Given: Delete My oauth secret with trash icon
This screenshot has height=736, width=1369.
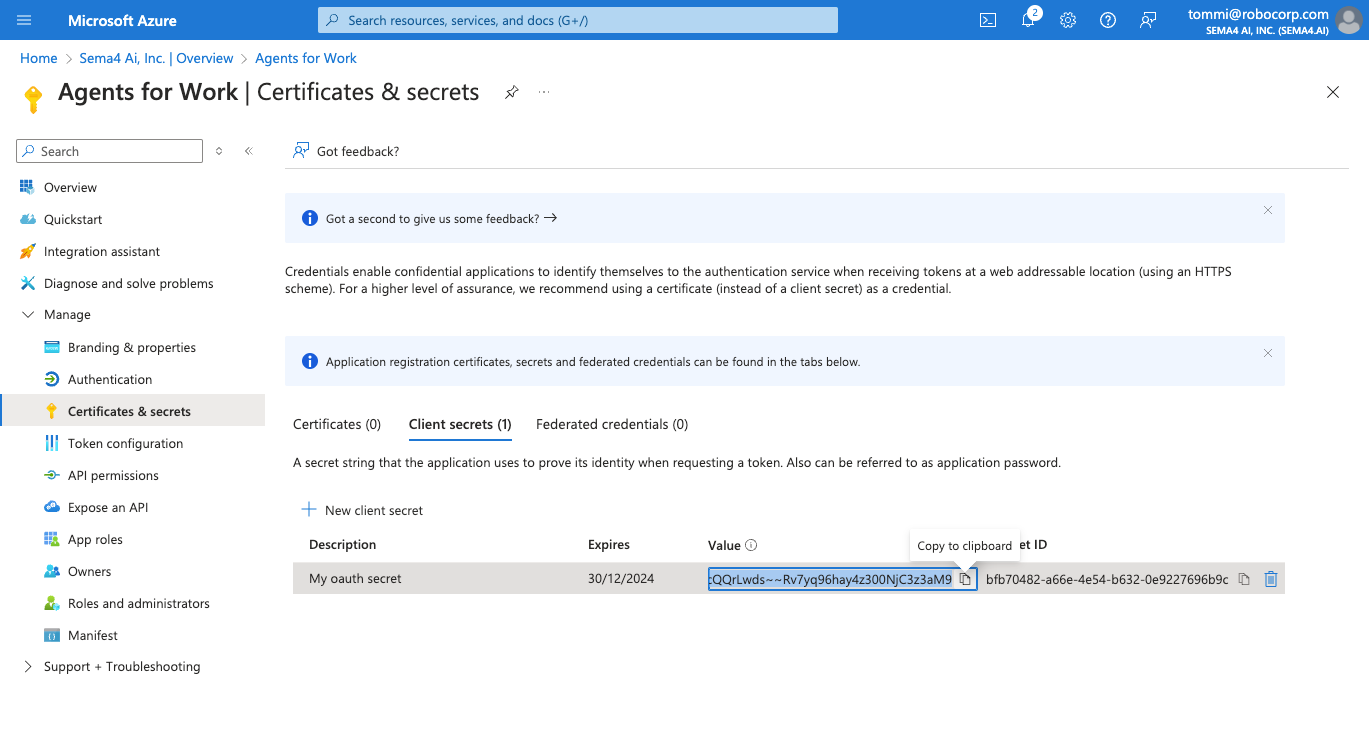Looking at the screenshot, I should coord(1271,579).
